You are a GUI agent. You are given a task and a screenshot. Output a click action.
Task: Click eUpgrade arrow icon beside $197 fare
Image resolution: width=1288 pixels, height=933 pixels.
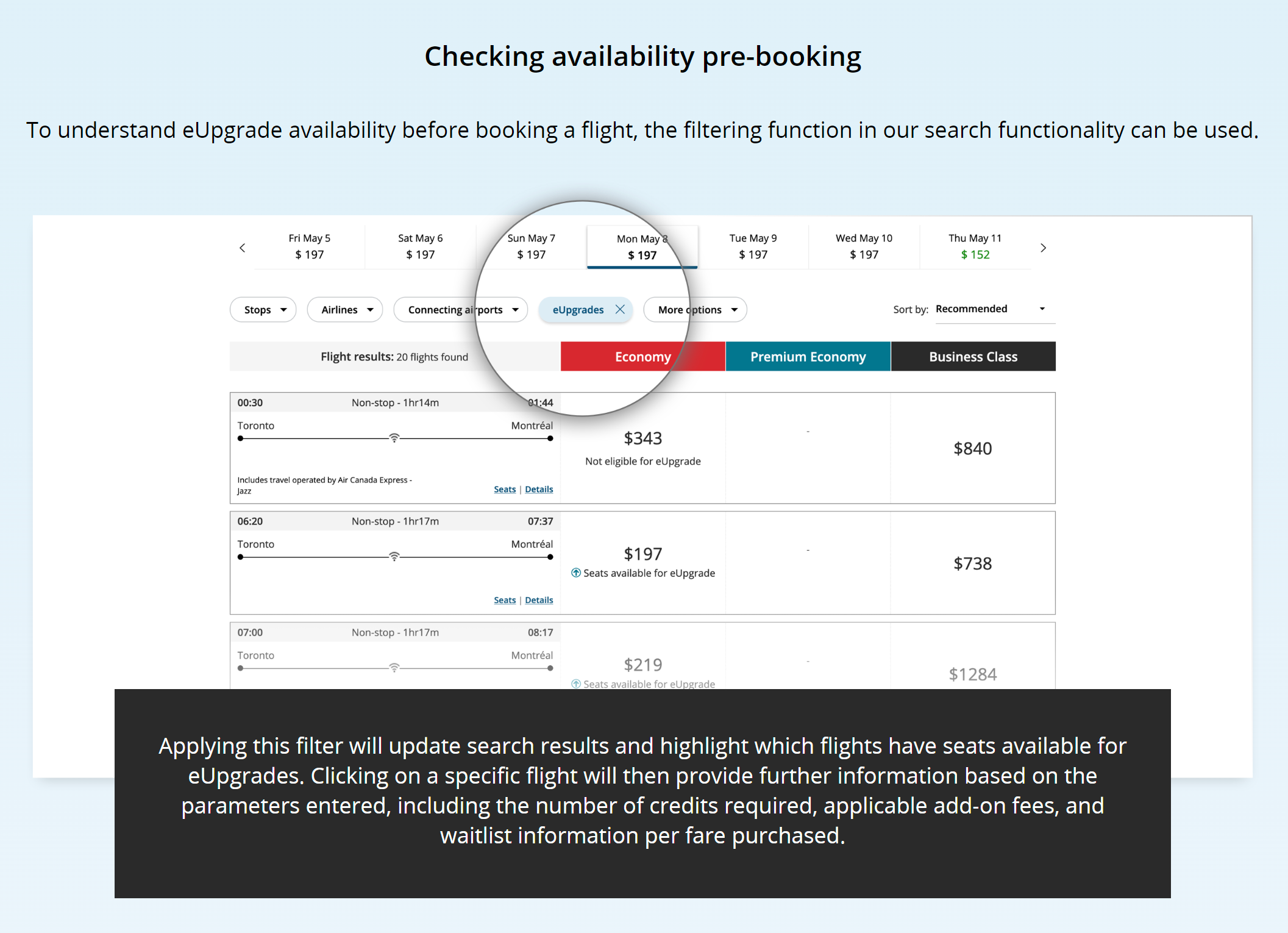[x=575, y=573]
